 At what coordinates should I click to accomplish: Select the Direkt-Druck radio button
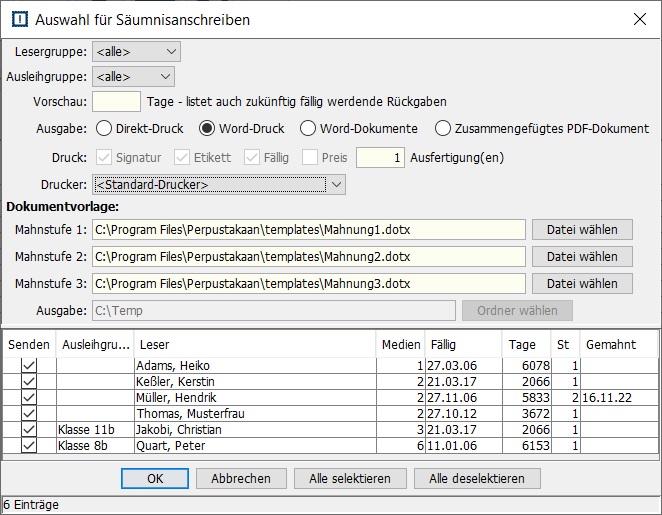pos(104,128)
